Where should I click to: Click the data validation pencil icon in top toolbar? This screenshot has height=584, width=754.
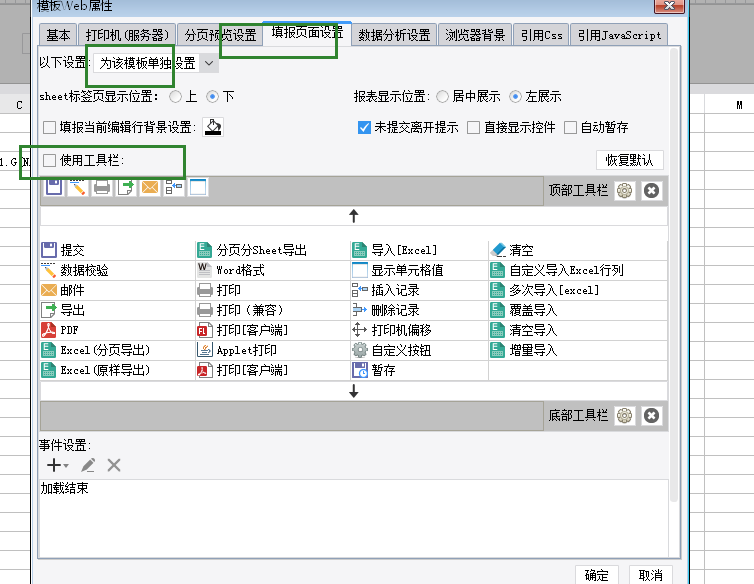[x=77, y=187]
